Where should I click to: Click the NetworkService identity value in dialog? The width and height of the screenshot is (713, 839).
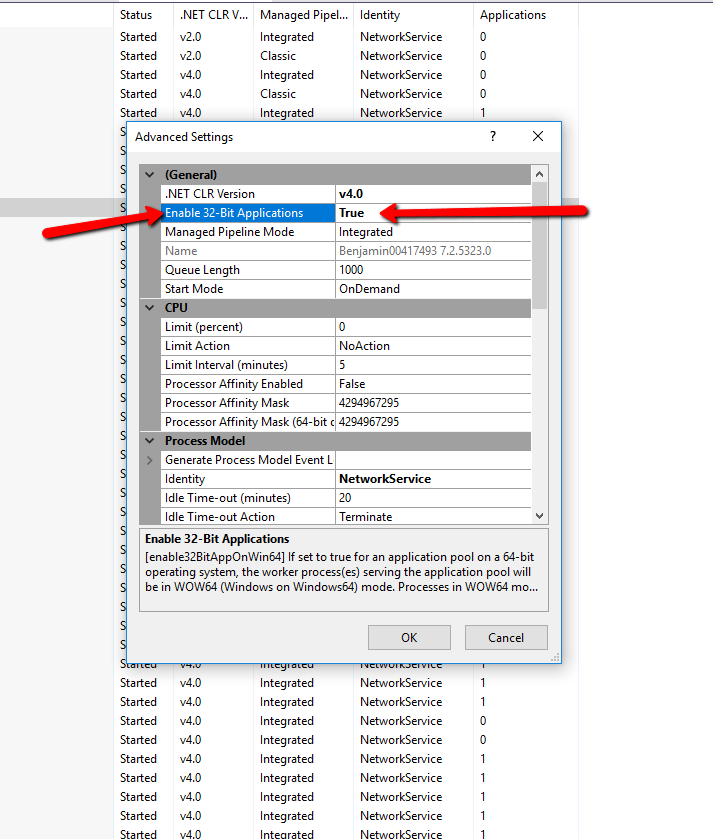pyautogui.click(x=433, y=479)
